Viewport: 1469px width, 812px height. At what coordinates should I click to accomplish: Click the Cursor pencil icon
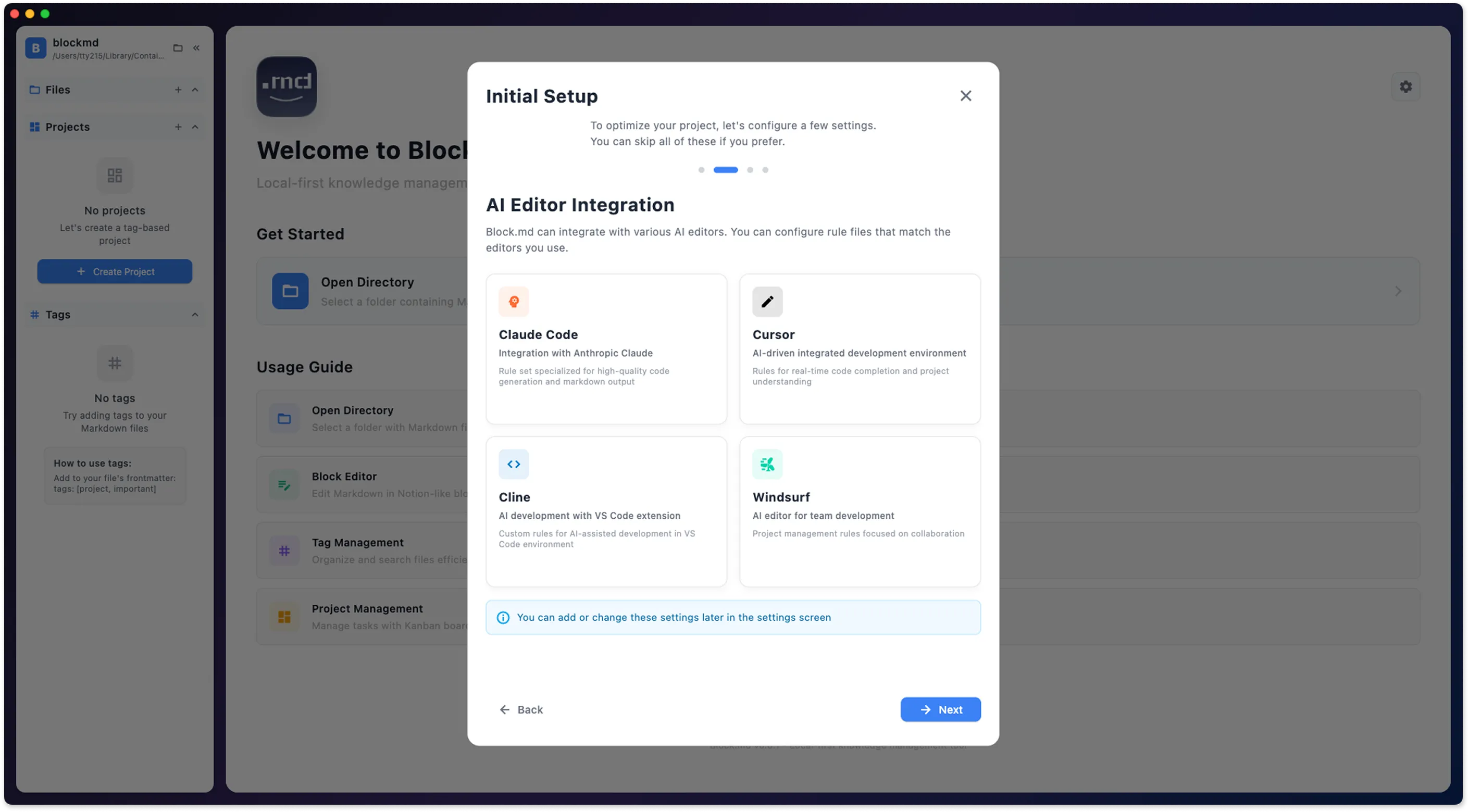(767, 301)
